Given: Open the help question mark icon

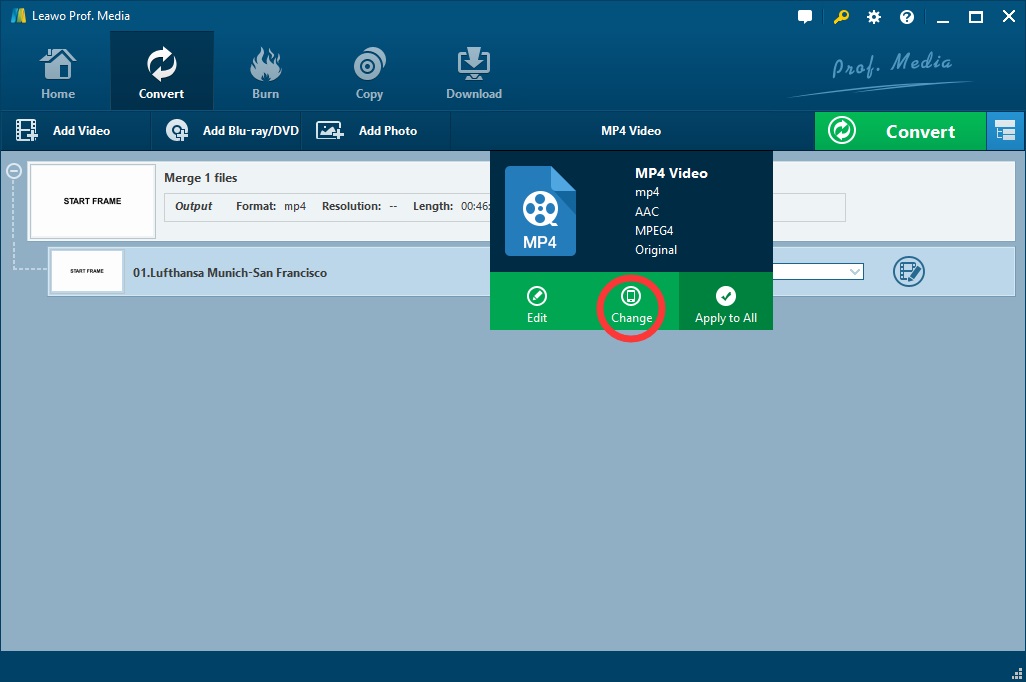Looking at the screenshot, I should coord(907,17).
